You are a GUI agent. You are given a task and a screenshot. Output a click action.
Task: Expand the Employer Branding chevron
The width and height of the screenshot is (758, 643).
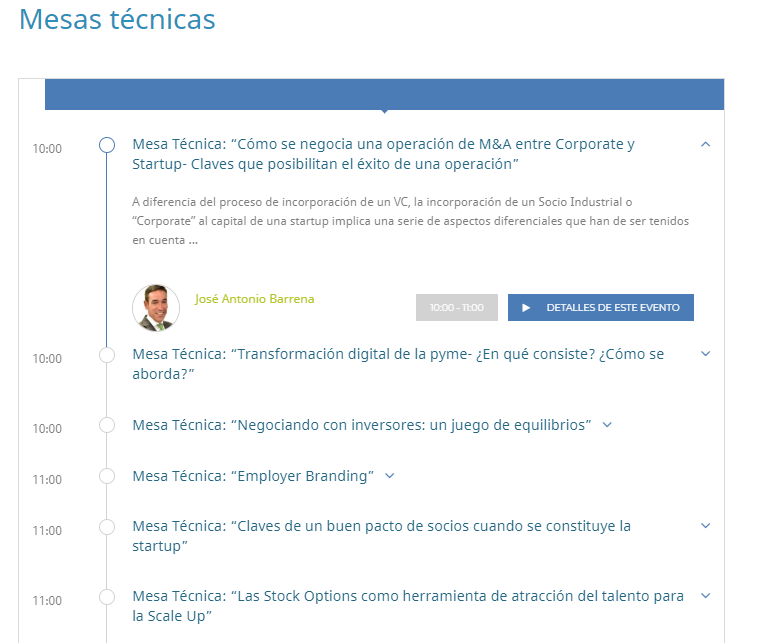pyautogui.click(x=390, y=476)
